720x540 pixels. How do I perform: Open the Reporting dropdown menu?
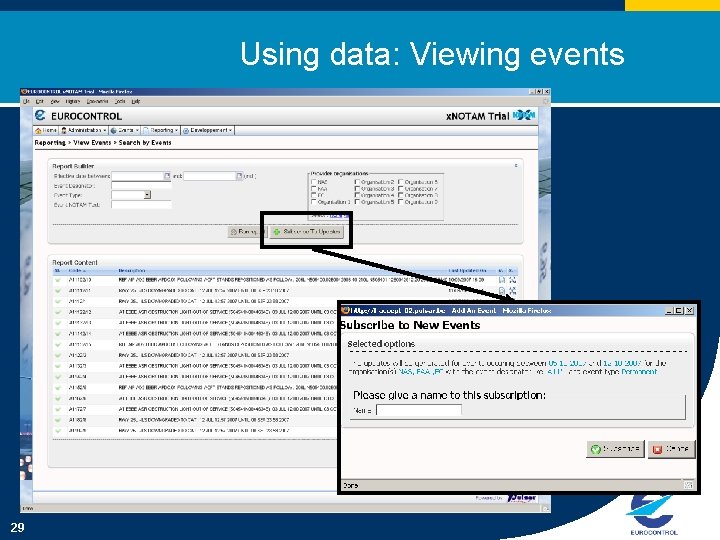click(x=161, y=130)
